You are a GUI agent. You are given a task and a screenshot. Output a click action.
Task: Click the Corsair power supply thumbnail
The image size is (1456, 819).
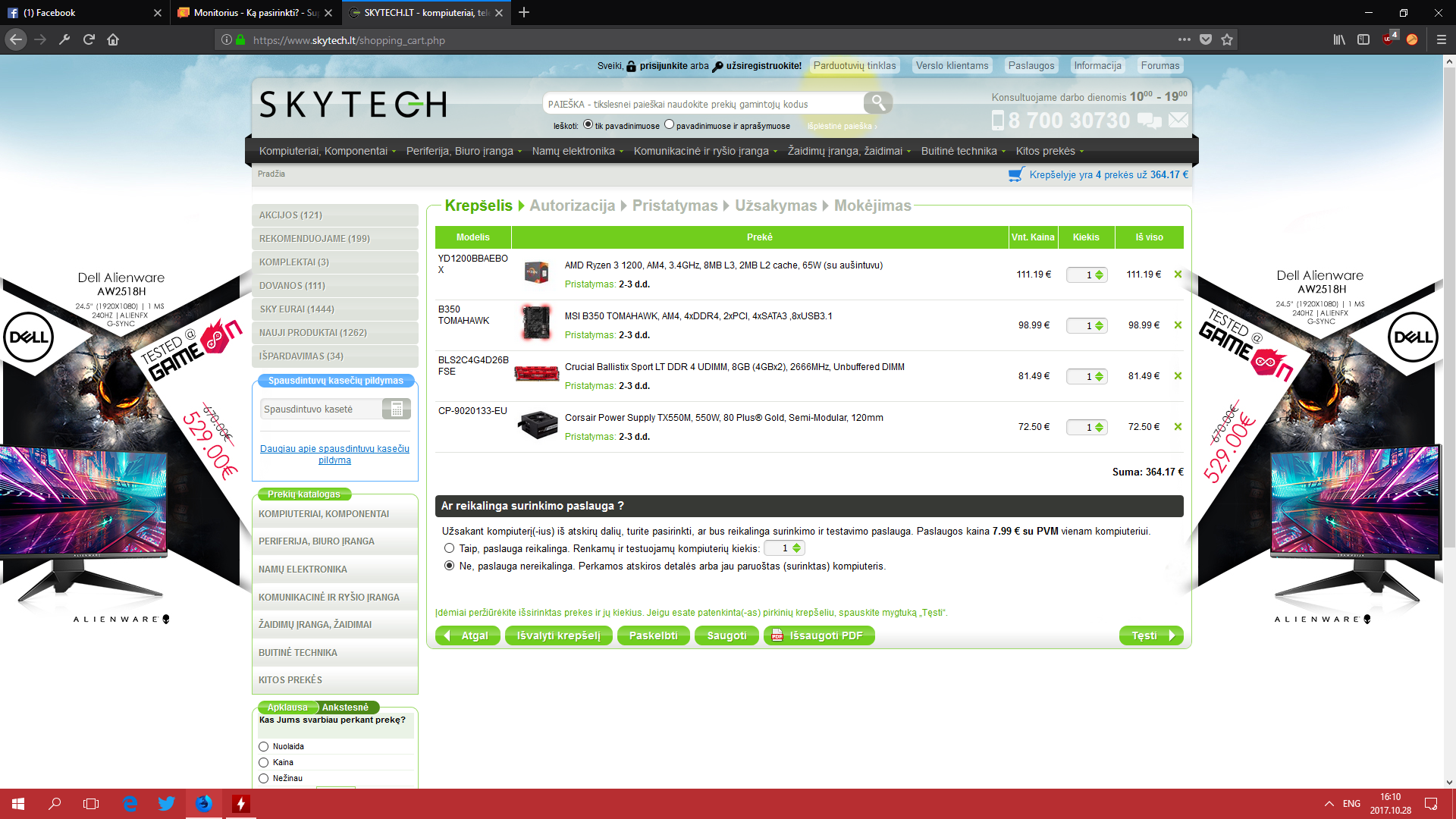[x=538, y=425]
